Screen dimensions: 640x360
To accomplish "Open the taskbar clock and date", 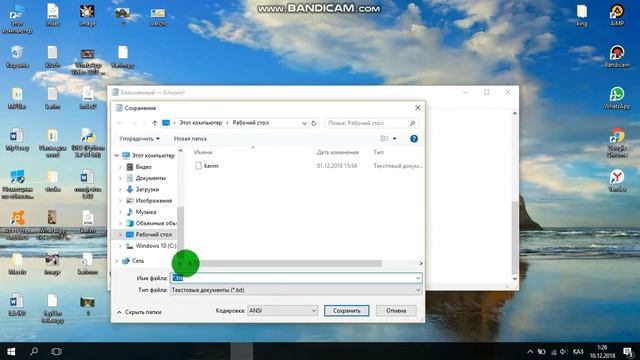I will 602,352.
